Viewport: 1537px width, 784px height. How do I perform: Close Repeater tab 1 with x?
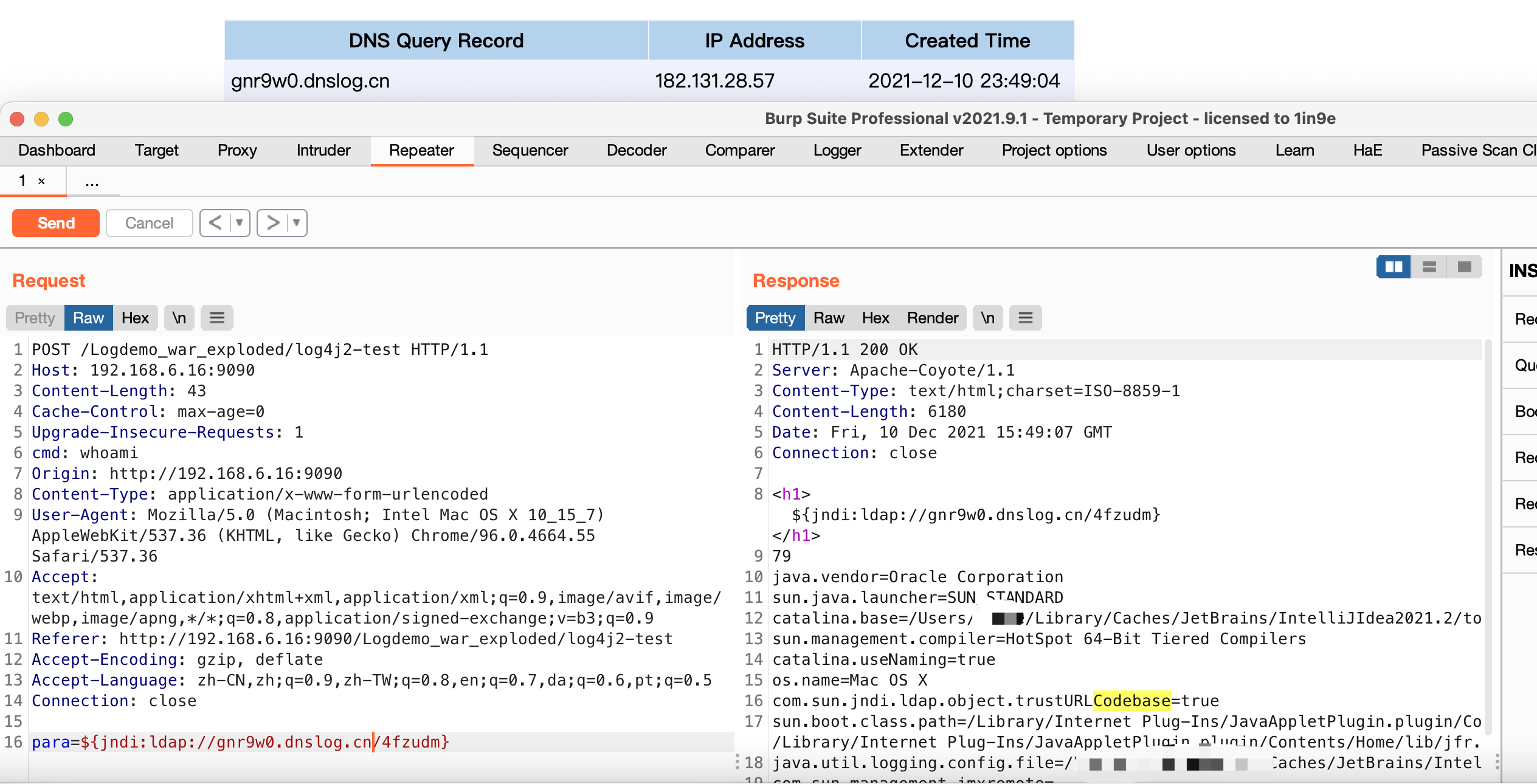click(41, 181)
